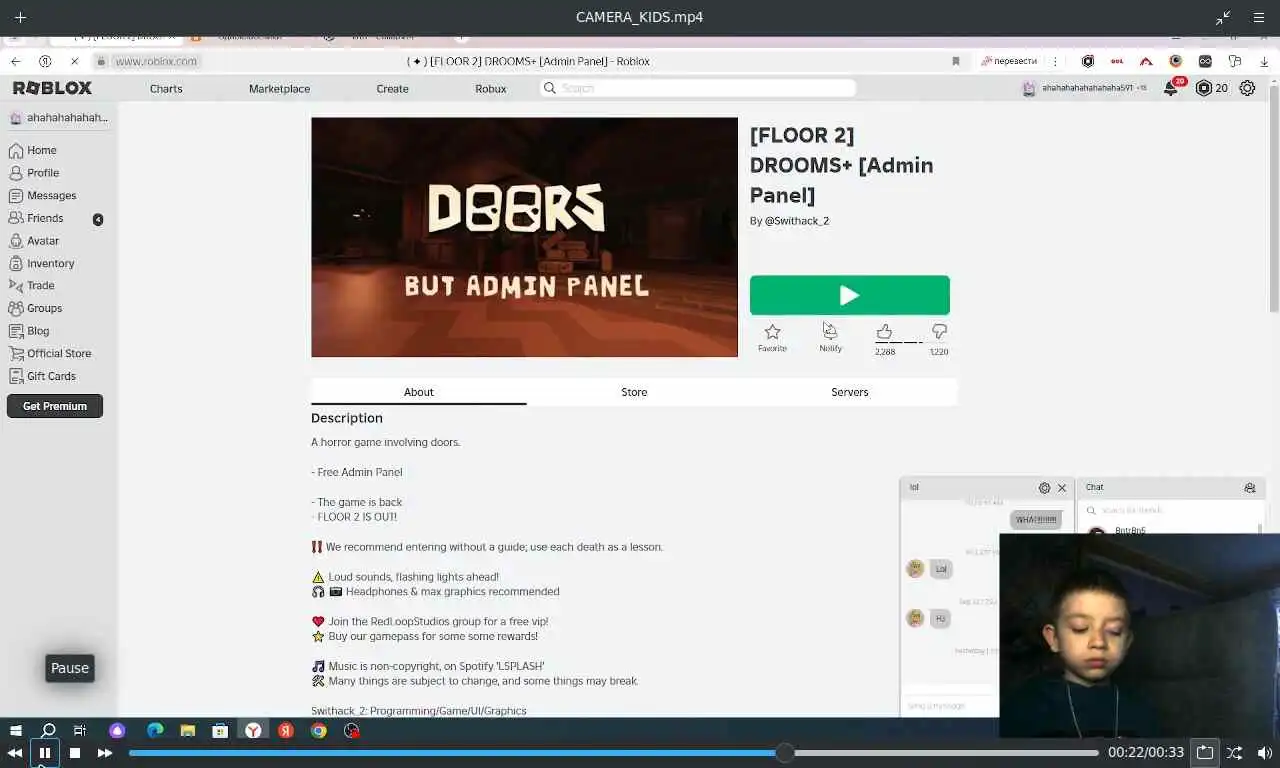The width and height of the screenshot is (1280, 768).
Task: Open the Robux nav item
Action: [x=490, y=88]
